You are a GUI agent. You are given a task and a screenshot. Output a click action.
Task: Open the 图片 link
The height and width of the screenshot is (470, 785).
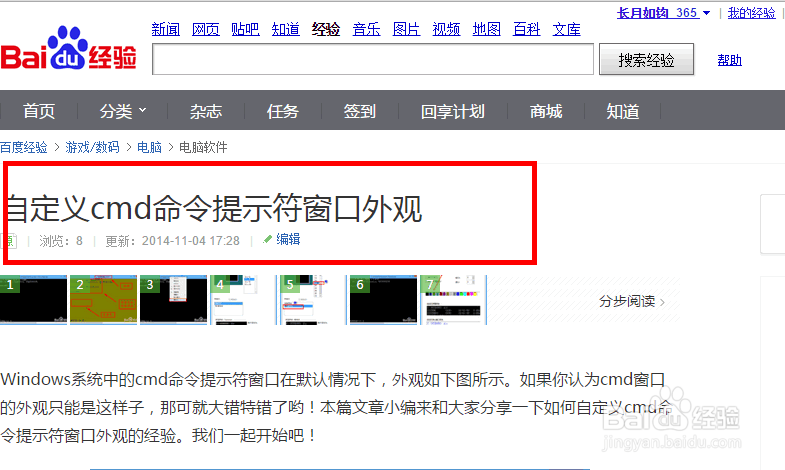(406, 29)
